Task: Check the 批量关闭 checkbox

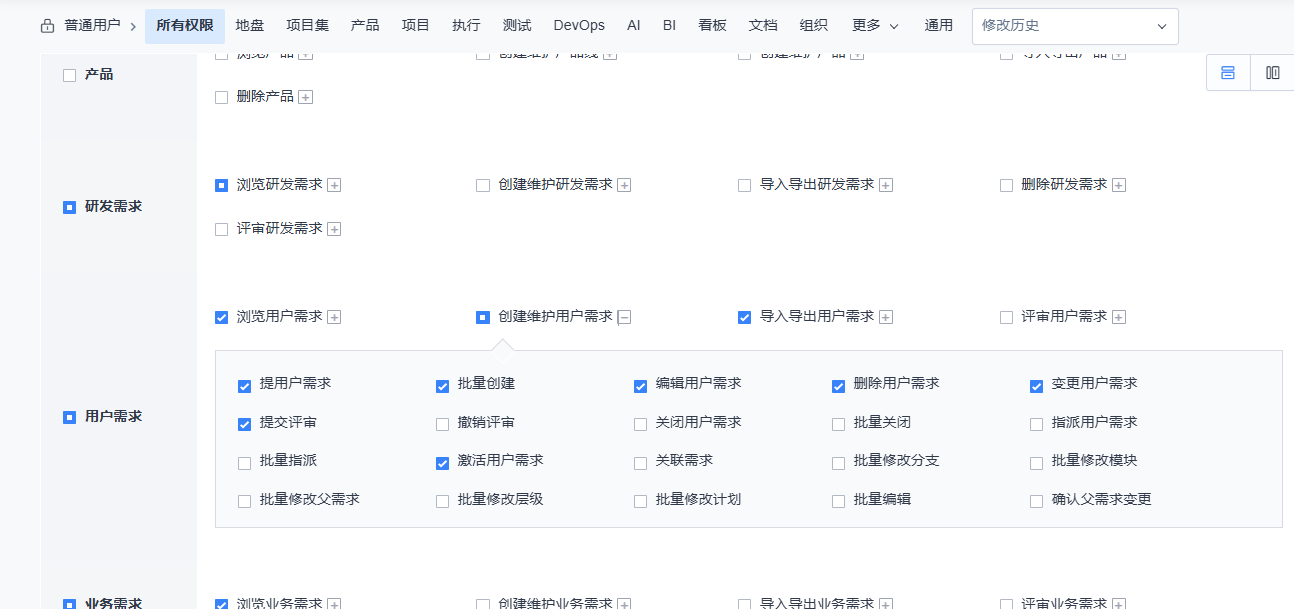Action: click(x=839, y=424)
